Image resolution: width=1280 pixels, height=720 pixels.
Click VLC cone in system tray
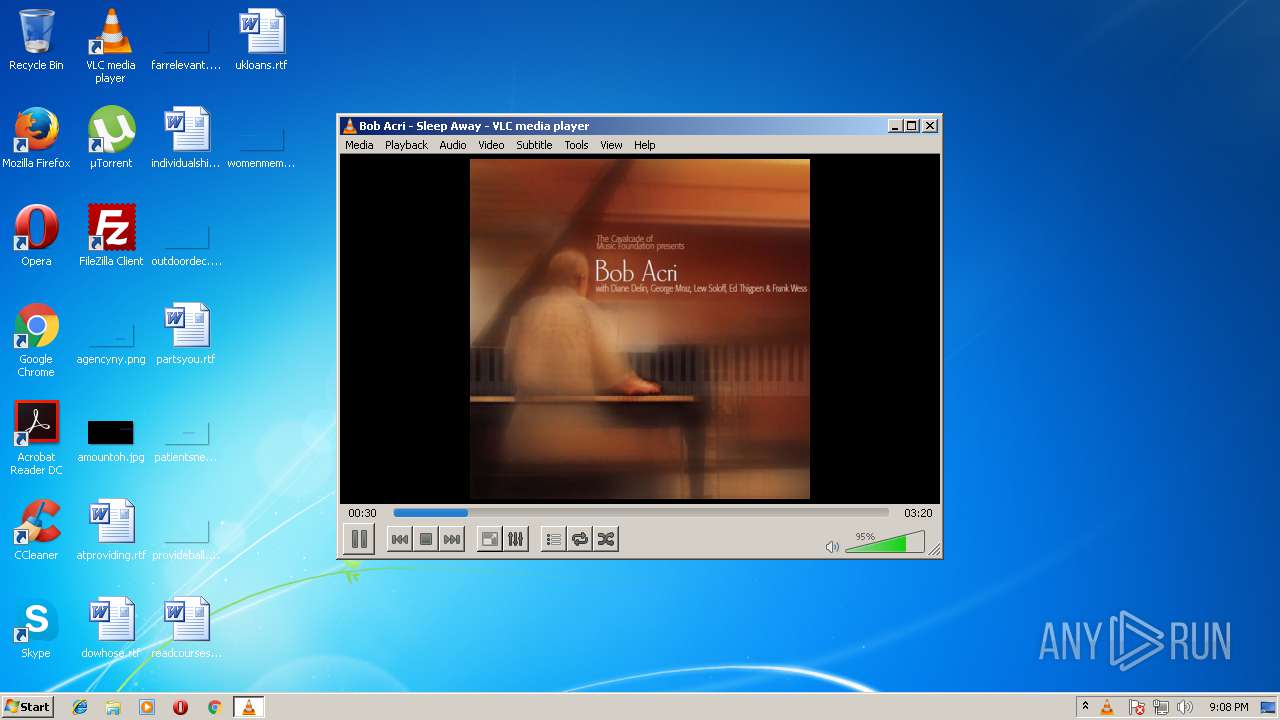click(x=1107, y=707)
